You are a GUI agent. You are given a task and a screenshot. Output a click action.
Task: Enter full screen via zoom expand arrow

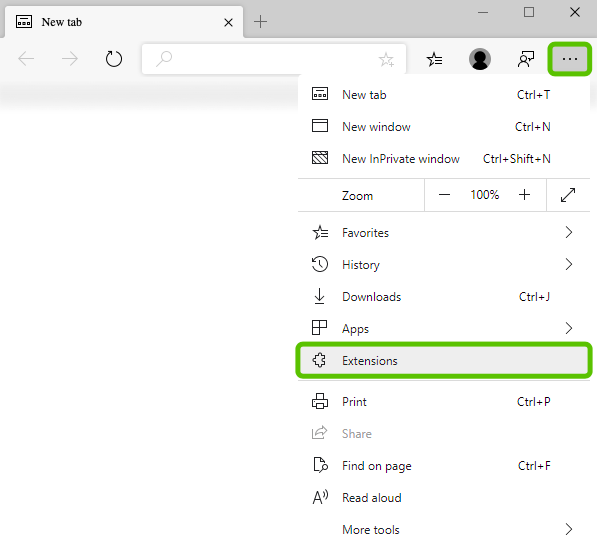coord(568,195)
